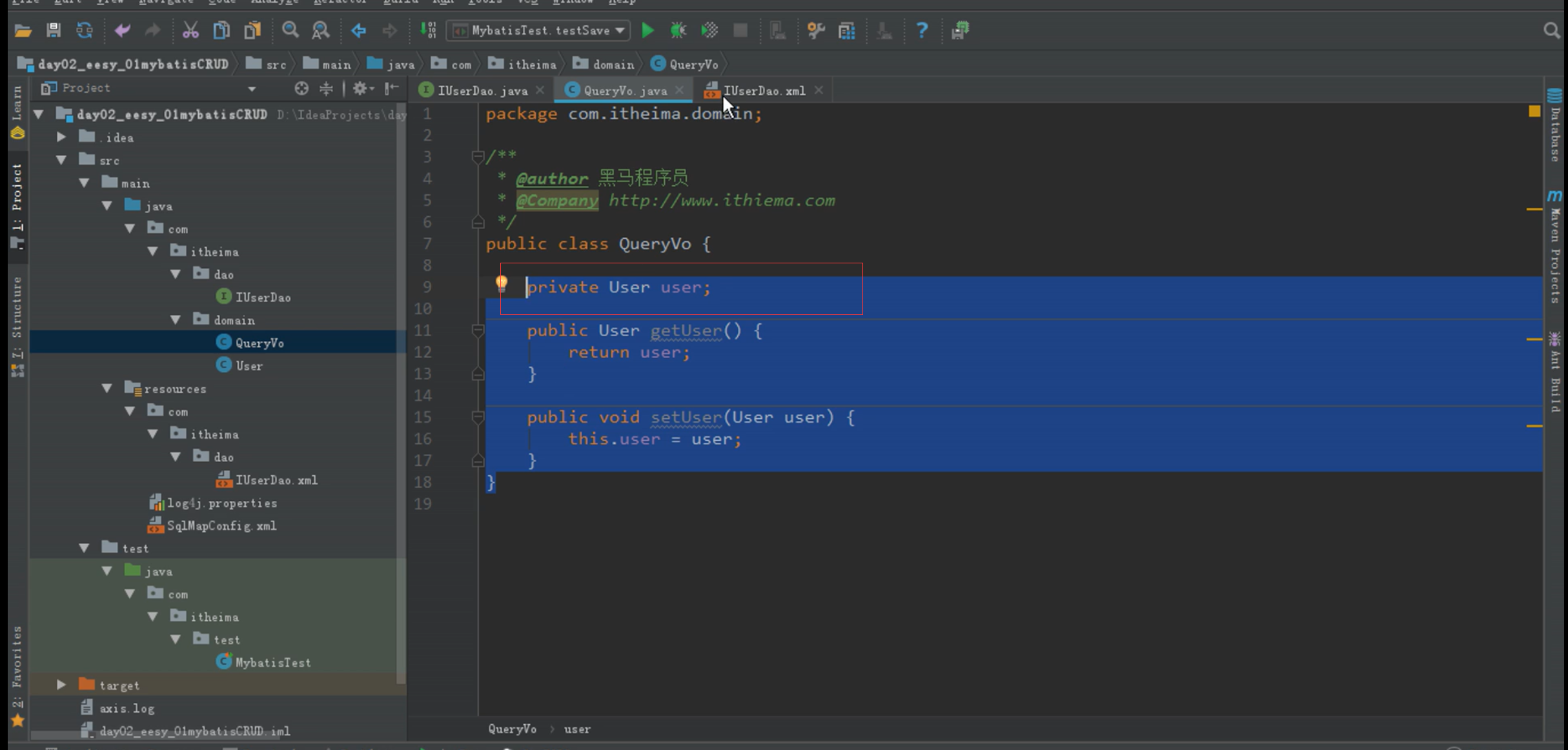Open SqlMapConfig.xml in project tree
Screen dimensions: 1568x750
coord(221,526)
